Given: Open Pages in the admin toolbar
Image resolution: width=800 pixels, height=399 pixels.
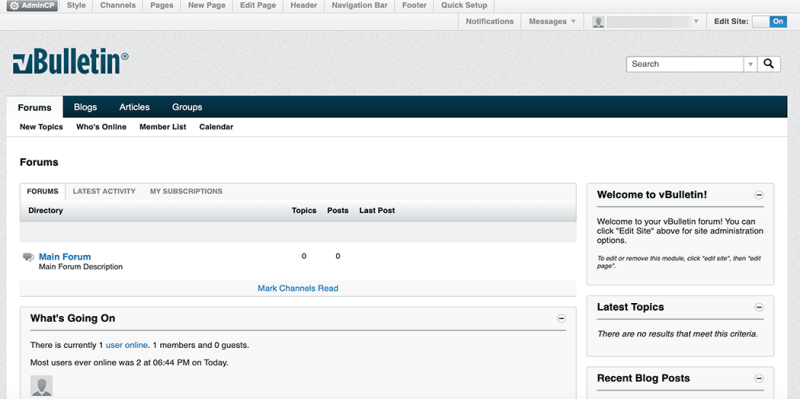Looking at the screenshot, I should [x=162, y=6].
